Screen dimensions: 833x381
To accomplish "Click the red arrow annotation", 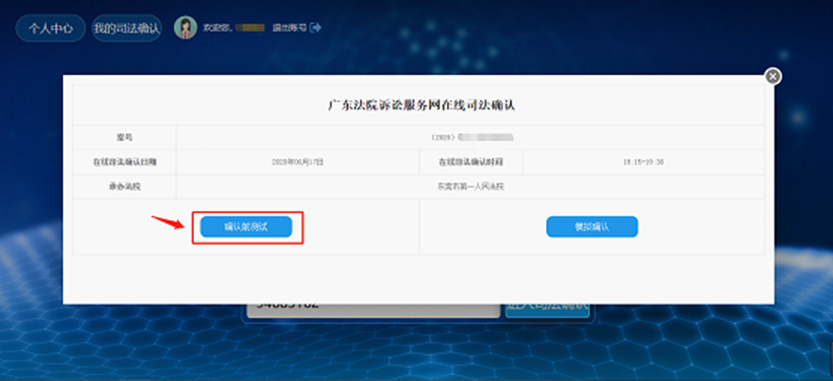I will [x=168, y=222].
